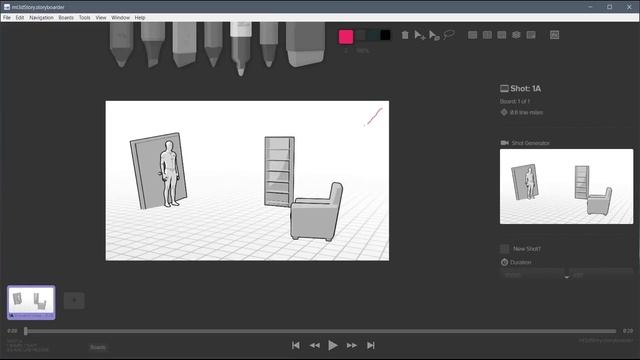Screen dimensions: 640x360
Task: Open the Tools menu
Action: pyautogui.click(x=84, y=18)
